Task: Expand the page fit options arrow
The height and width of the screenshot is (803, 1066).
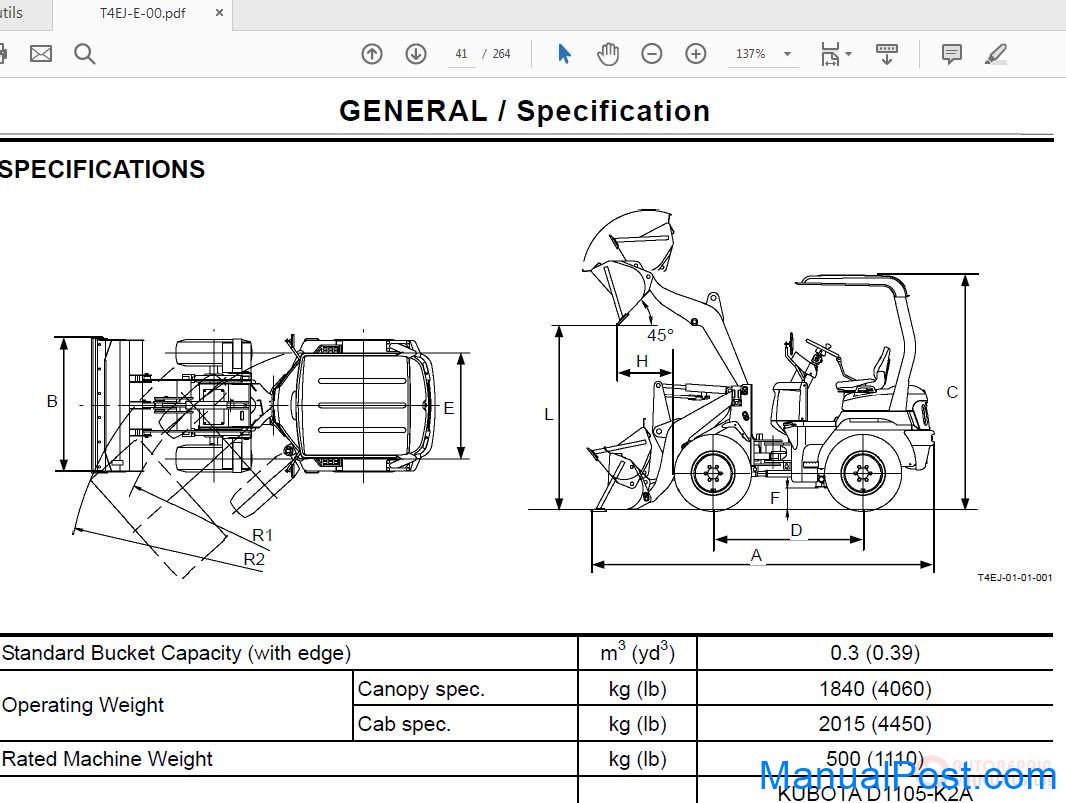Action: [x=848, y=54]
